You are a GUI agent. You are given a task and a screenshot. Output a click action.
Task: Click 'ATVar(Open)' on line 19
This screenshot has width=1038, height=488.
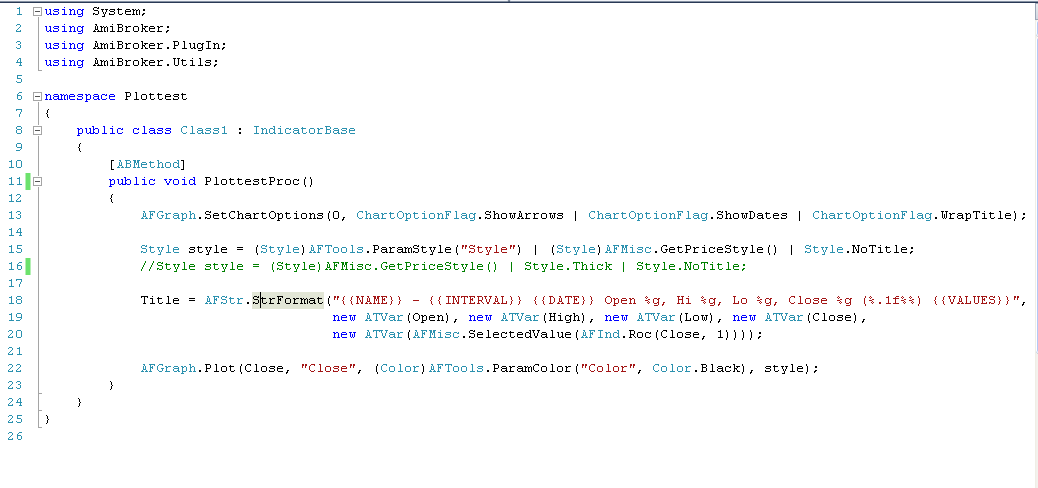[x=408, y=317]
